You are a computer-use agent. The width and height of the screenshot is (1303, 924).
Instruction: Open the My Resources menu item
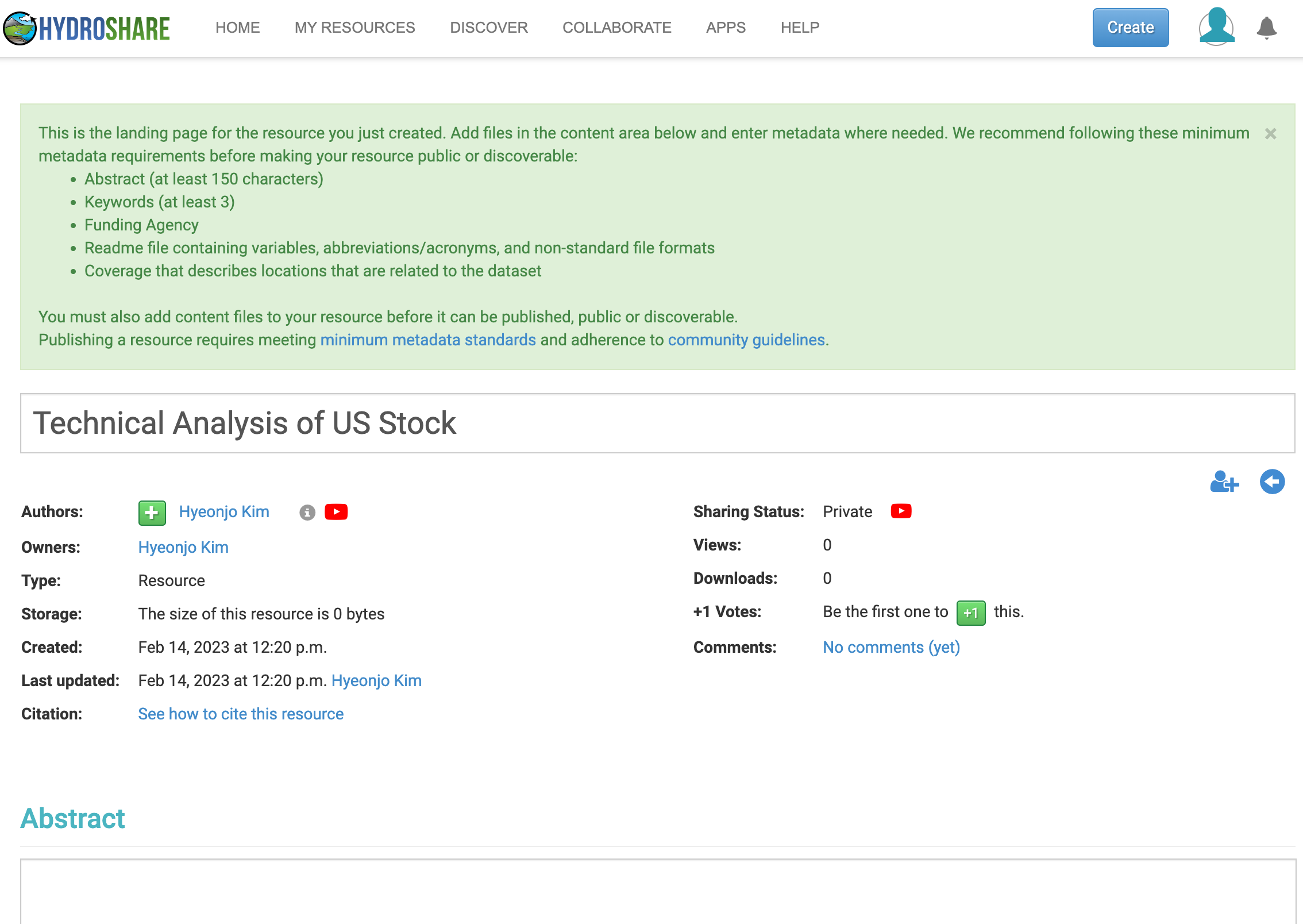[x=354, y=28]
